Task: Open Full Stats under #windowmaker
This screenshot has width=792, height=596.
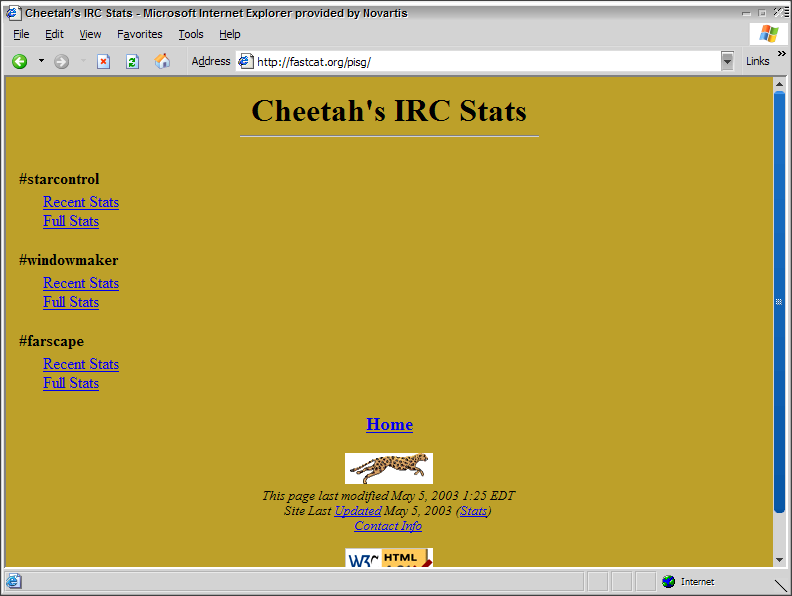Action: tap(71, 302)
